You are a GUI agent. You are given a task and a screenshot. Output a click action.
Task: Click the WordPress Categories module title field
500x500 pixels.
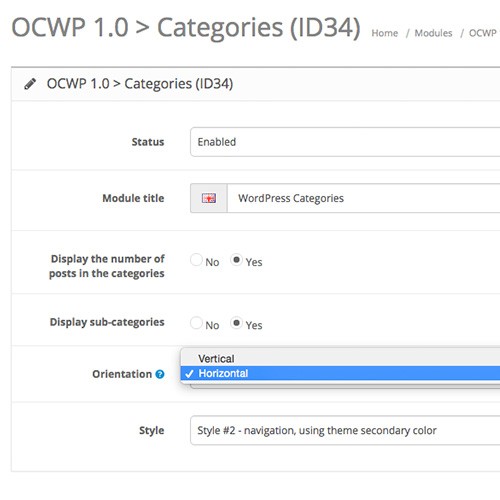pos(364,198)
